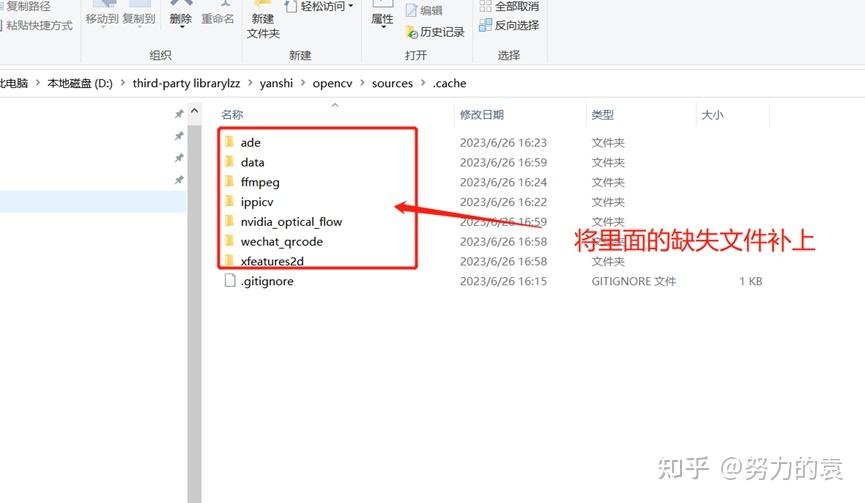Viewport: 865px width, 503px height.
Task: Click the ippicv folder icon
Action: pyautogui.click(x=229, y=201)
